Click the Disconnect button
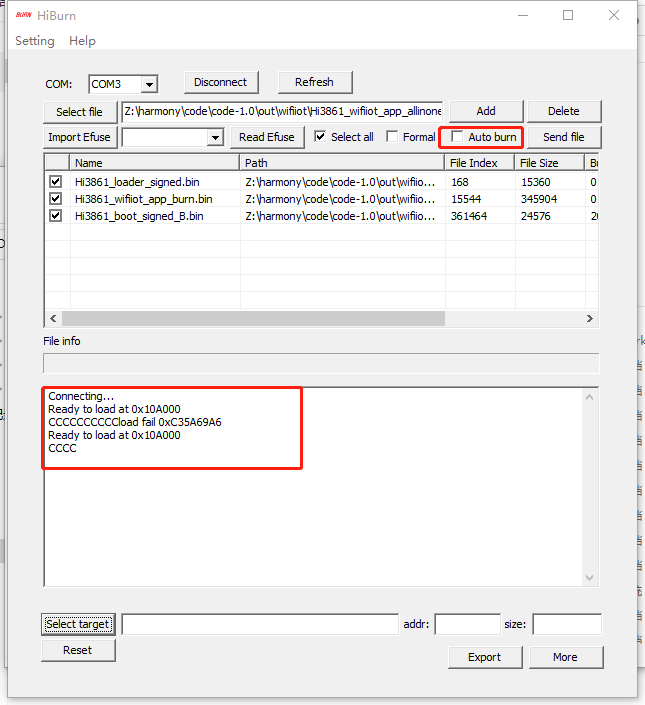The height and width of the screenshot is (705, 645). pos(221,82)
